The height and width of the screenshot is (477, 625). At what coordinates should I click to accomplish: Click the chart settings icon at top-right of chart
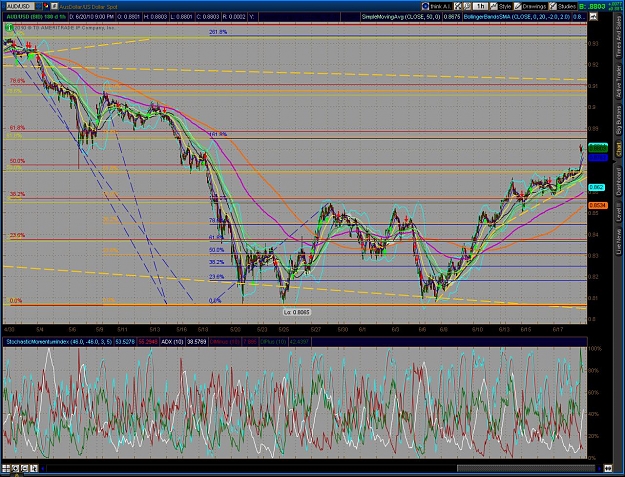pos(593,17)
